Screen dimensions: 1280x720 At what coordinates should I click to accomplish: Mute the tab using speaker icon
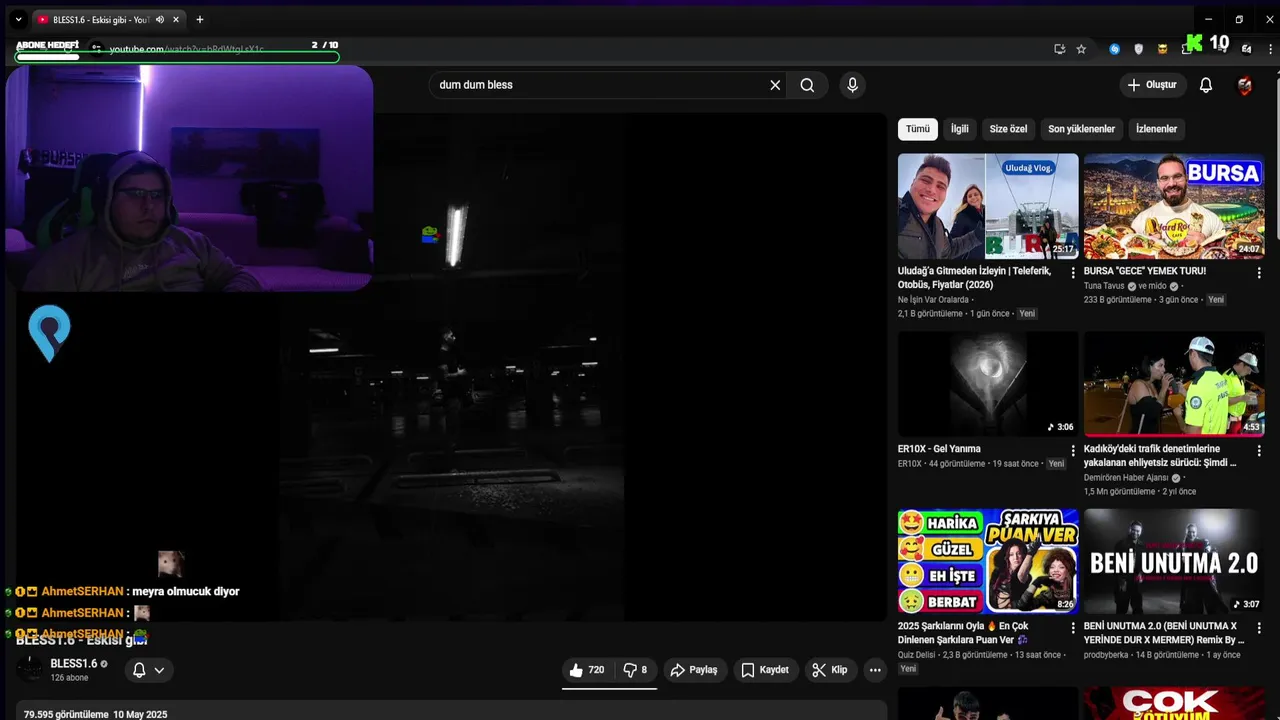[x=159, y=19]
